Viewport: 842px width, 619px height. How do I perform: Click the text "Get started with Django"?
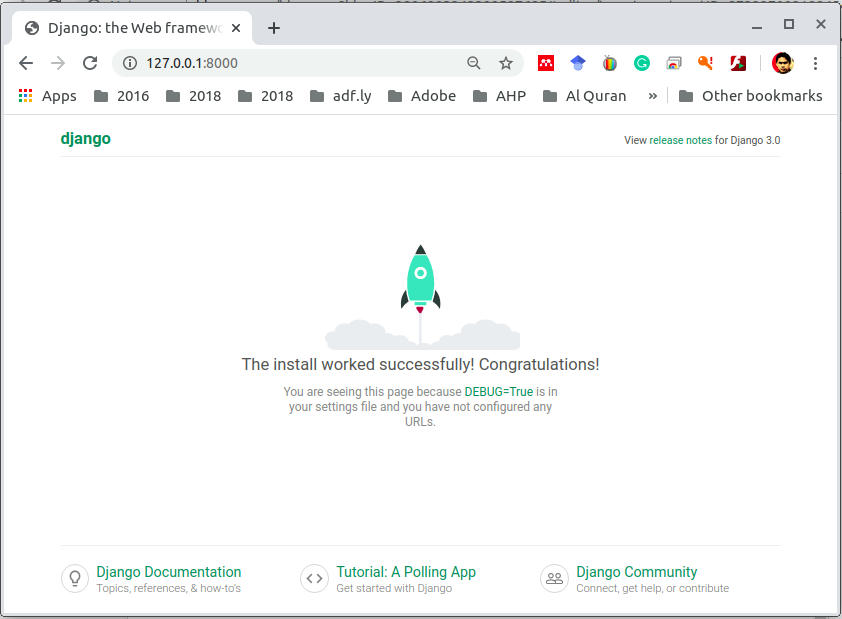(x=394, y=588)
